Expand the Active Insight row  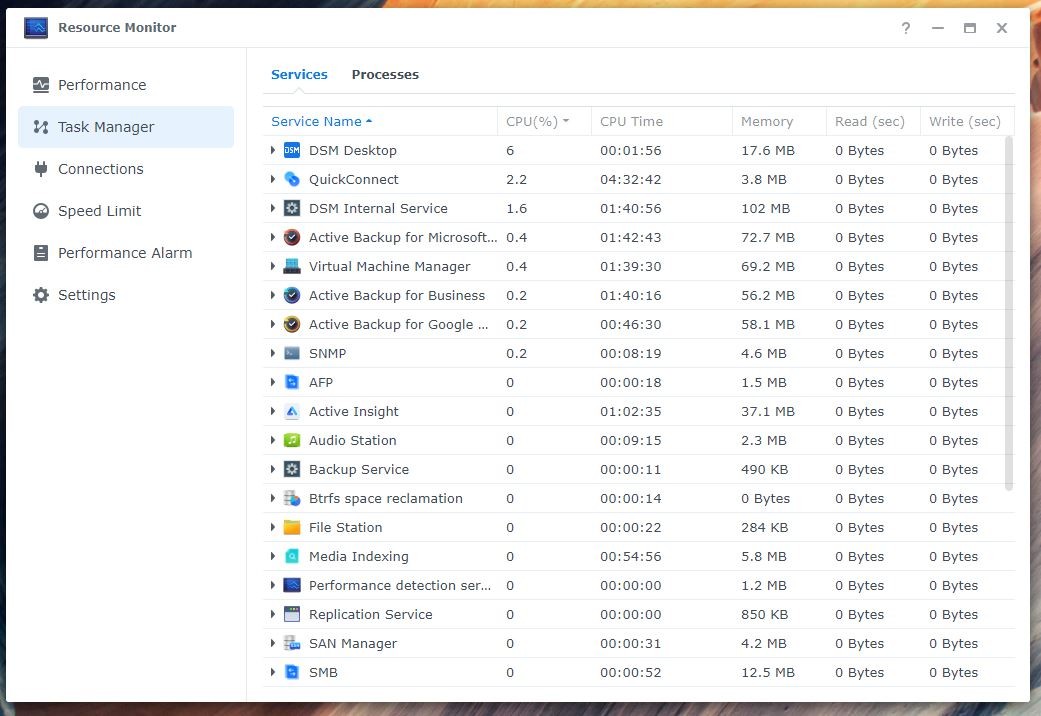[x=273, y=411]
